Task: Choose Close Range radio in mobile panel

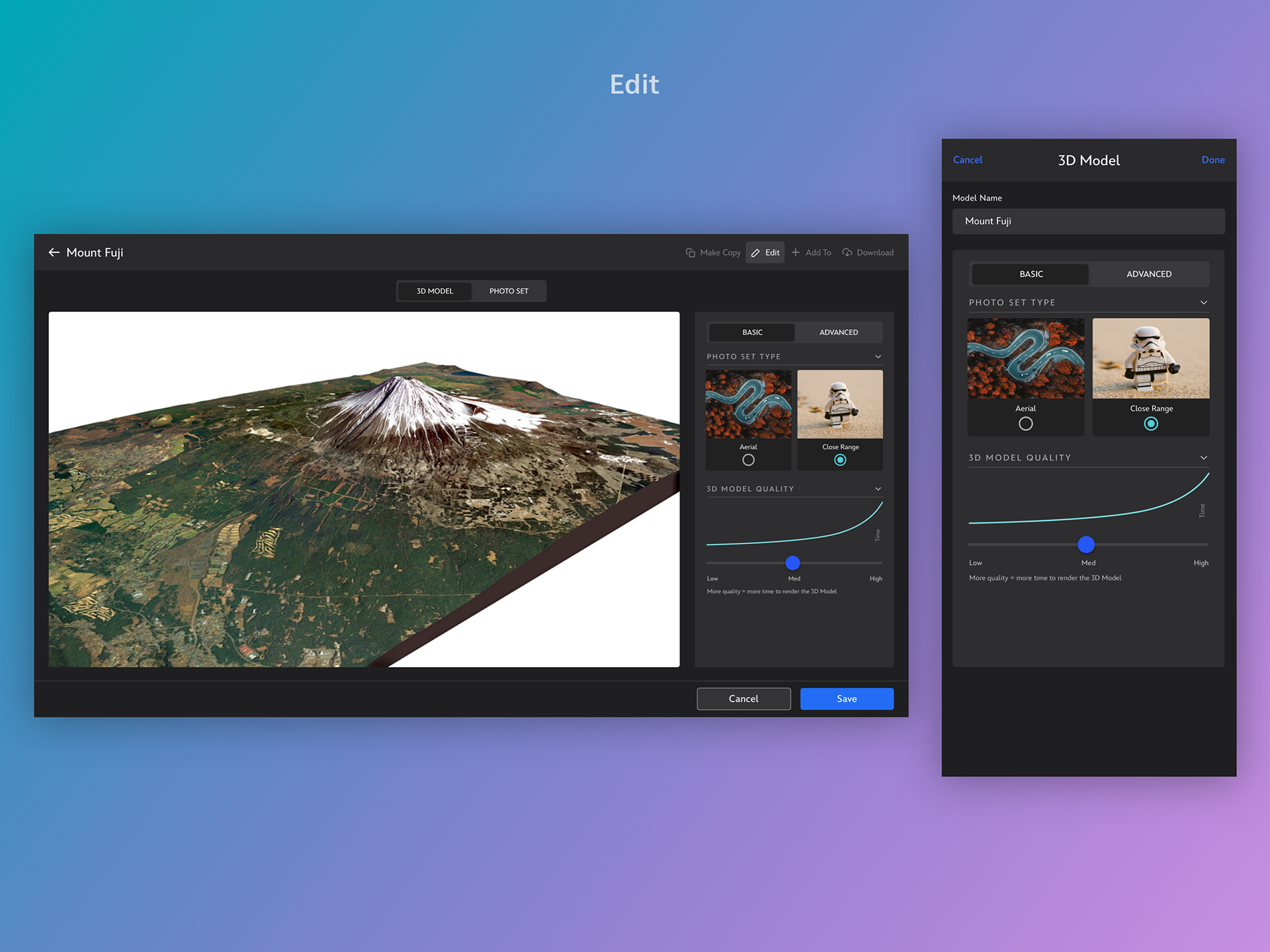Action: pos(1151,424)
